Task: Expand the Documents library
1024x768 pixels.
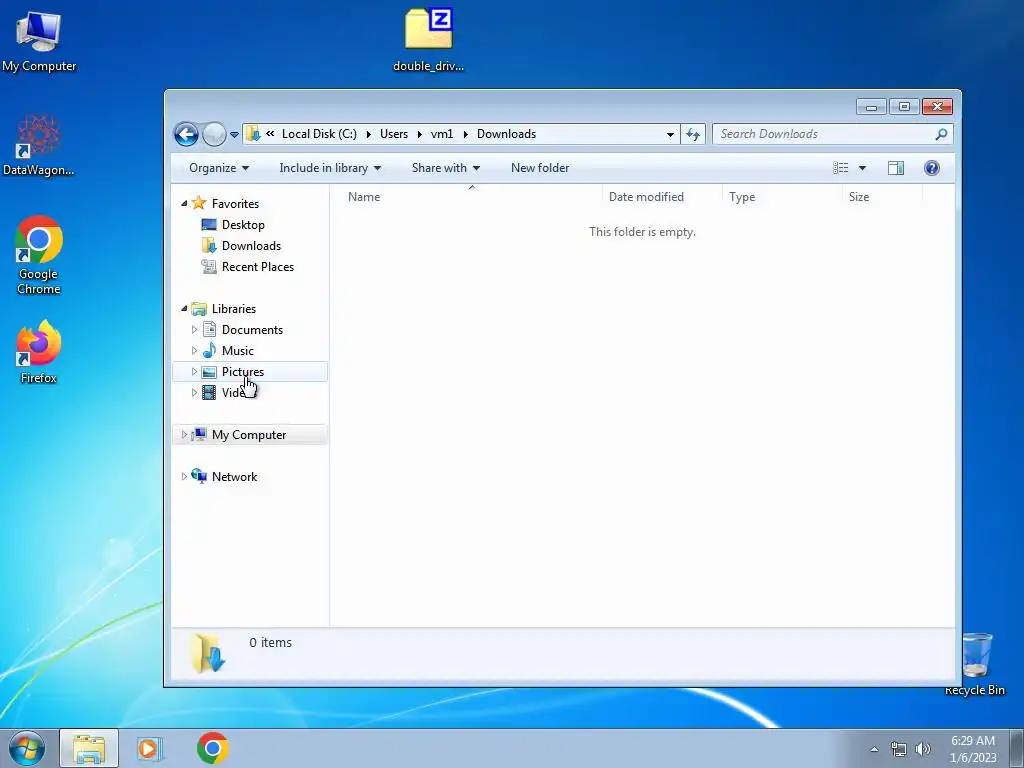Action: (x=194, y=330)
